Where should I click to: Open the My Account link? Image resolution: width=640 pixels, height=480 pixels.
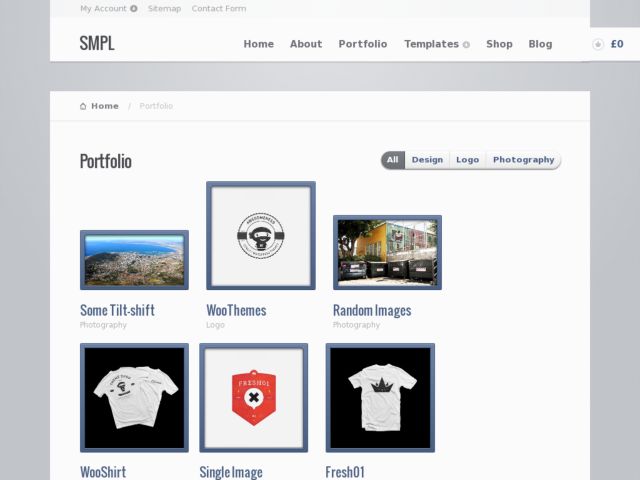click(x=103, y=9)
